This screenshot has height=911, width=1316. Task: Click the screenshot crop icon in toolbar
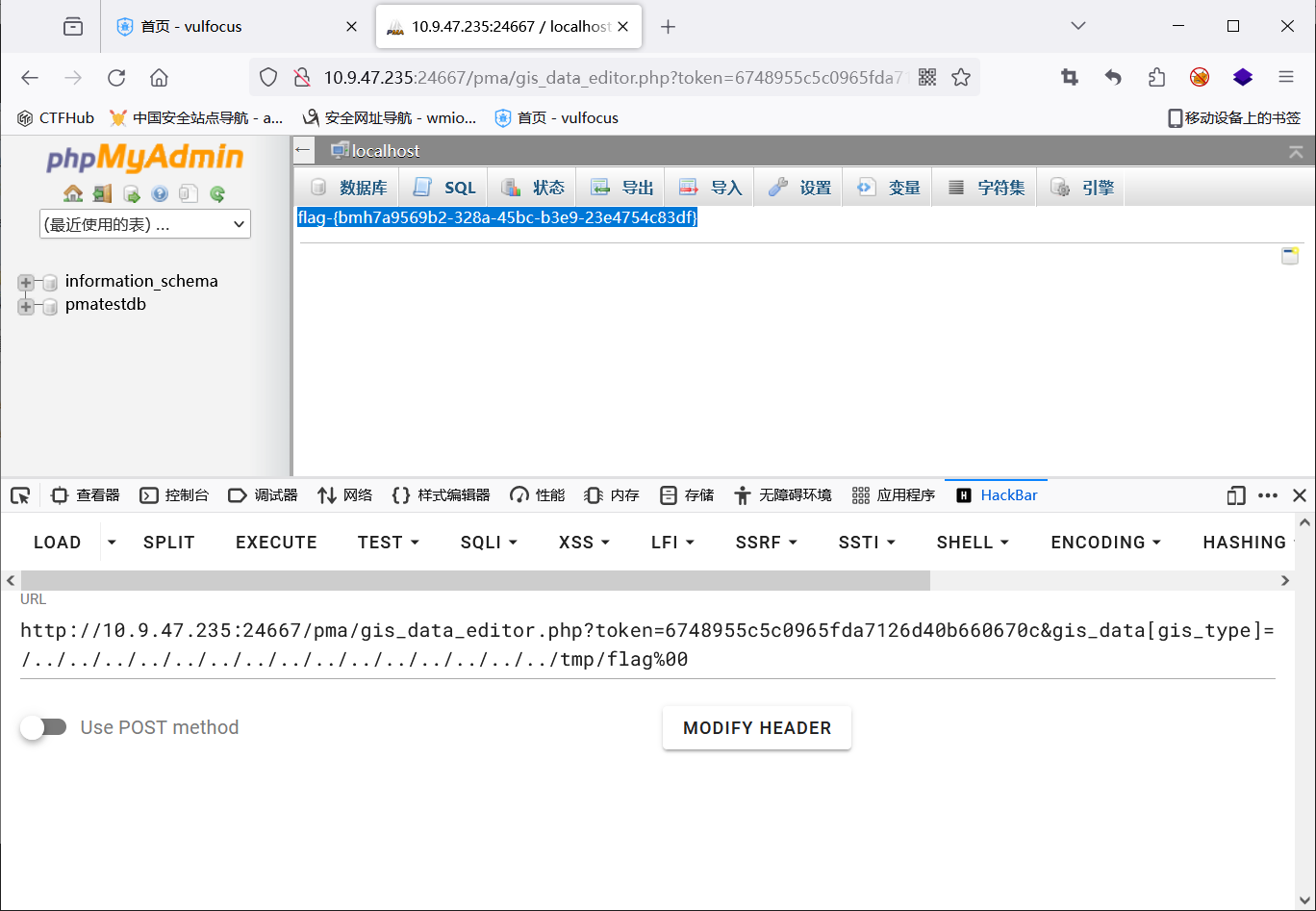click(x=1069, y=76)
